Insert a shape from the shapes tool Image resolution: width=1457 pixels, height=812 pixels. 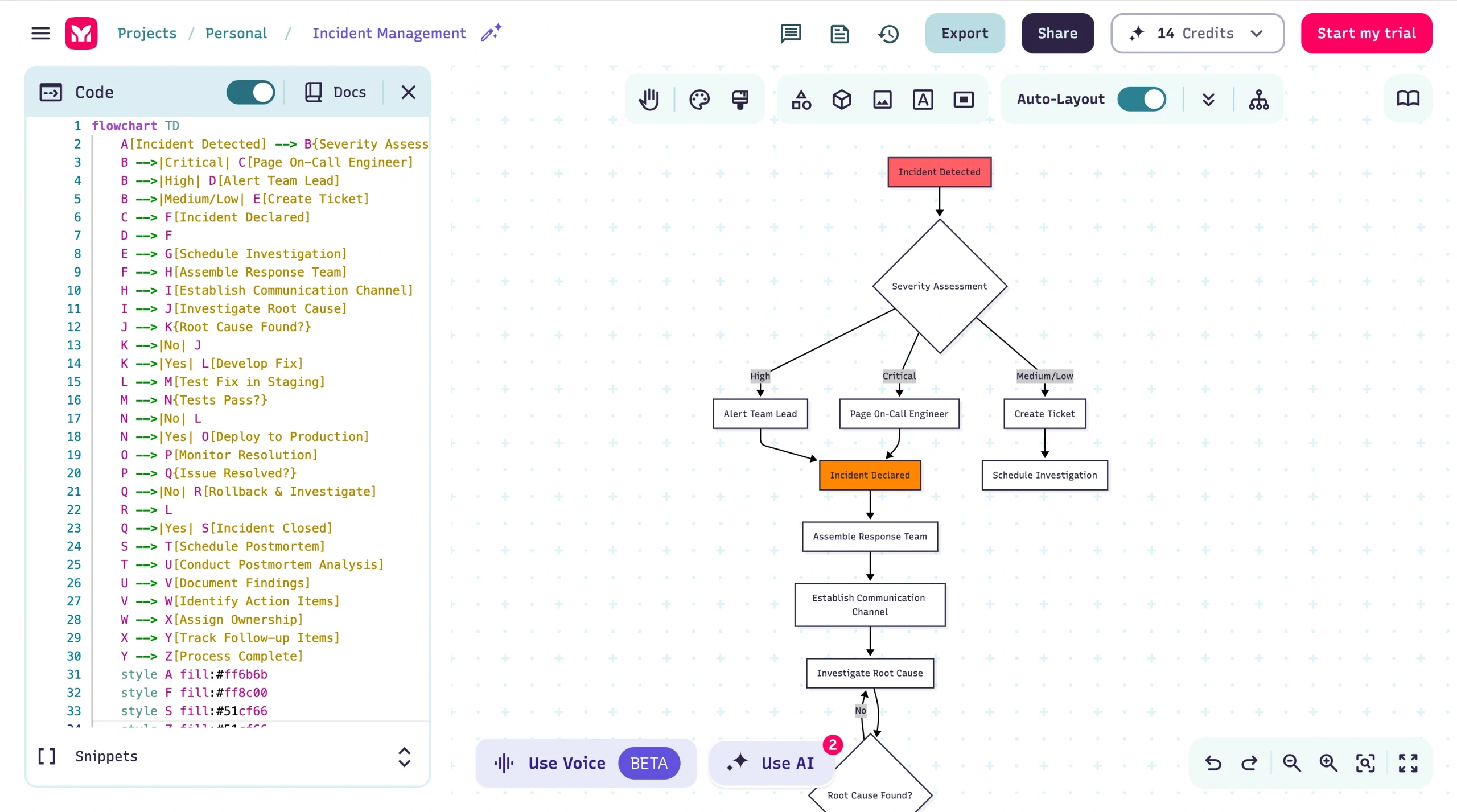click(x=801, y=100)
